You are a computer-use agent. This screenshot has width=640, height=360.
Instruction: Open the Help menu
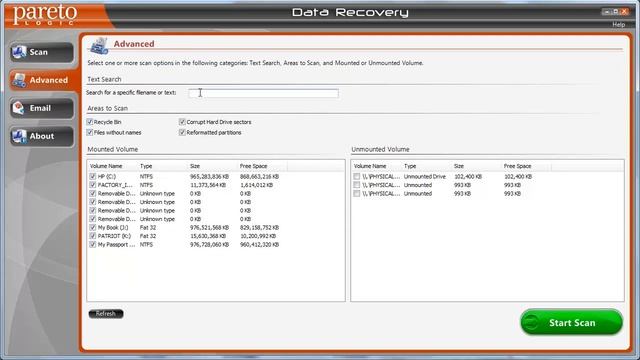pyautogui.click(x=618, y=24)
